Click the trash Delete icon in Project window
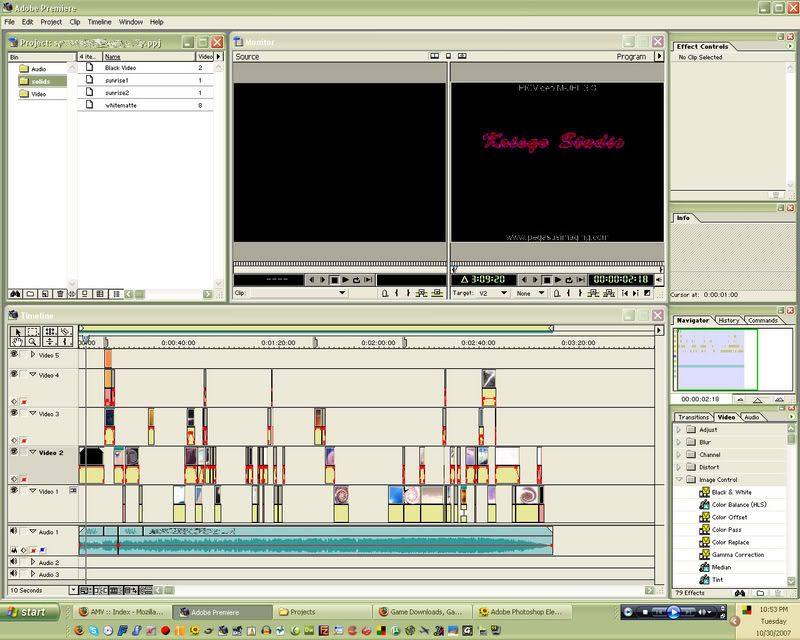Viewport: 800px width, 640px height. 62,293
